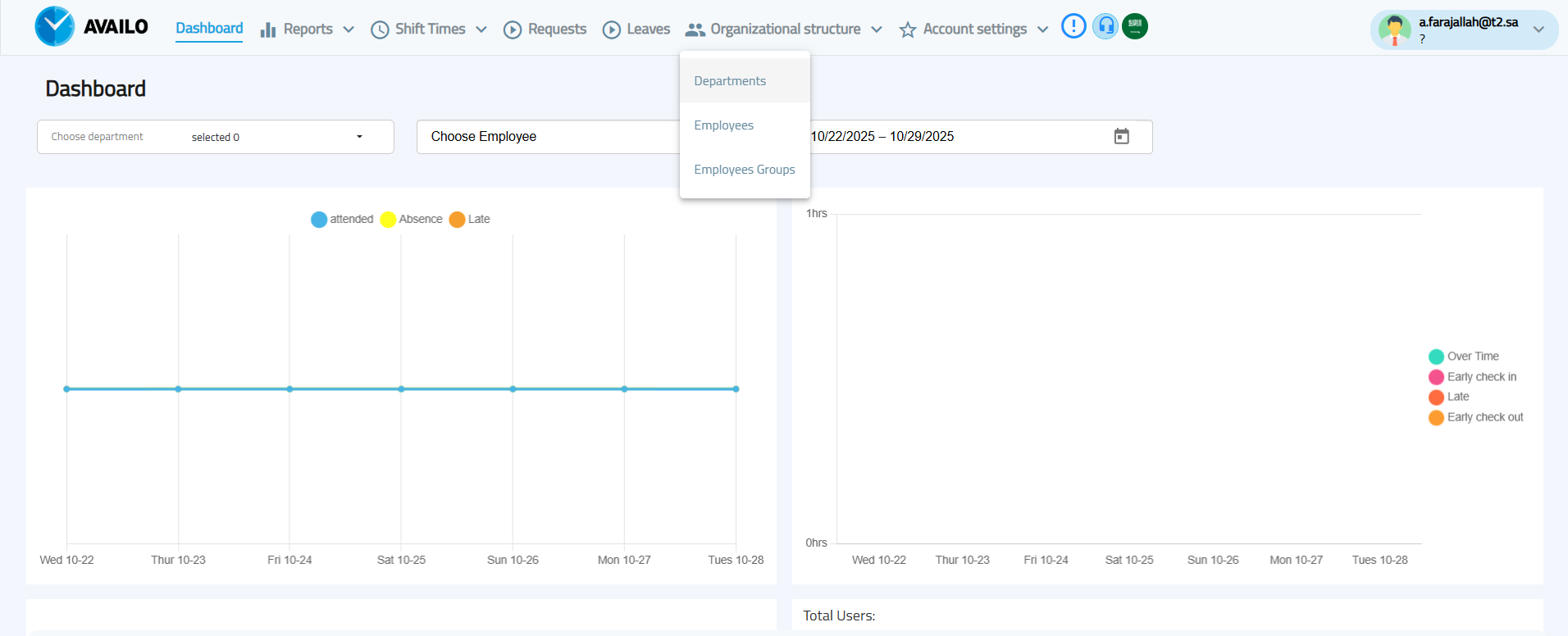Switch language using Saudi flag icon

click(x=1135, y=26)
